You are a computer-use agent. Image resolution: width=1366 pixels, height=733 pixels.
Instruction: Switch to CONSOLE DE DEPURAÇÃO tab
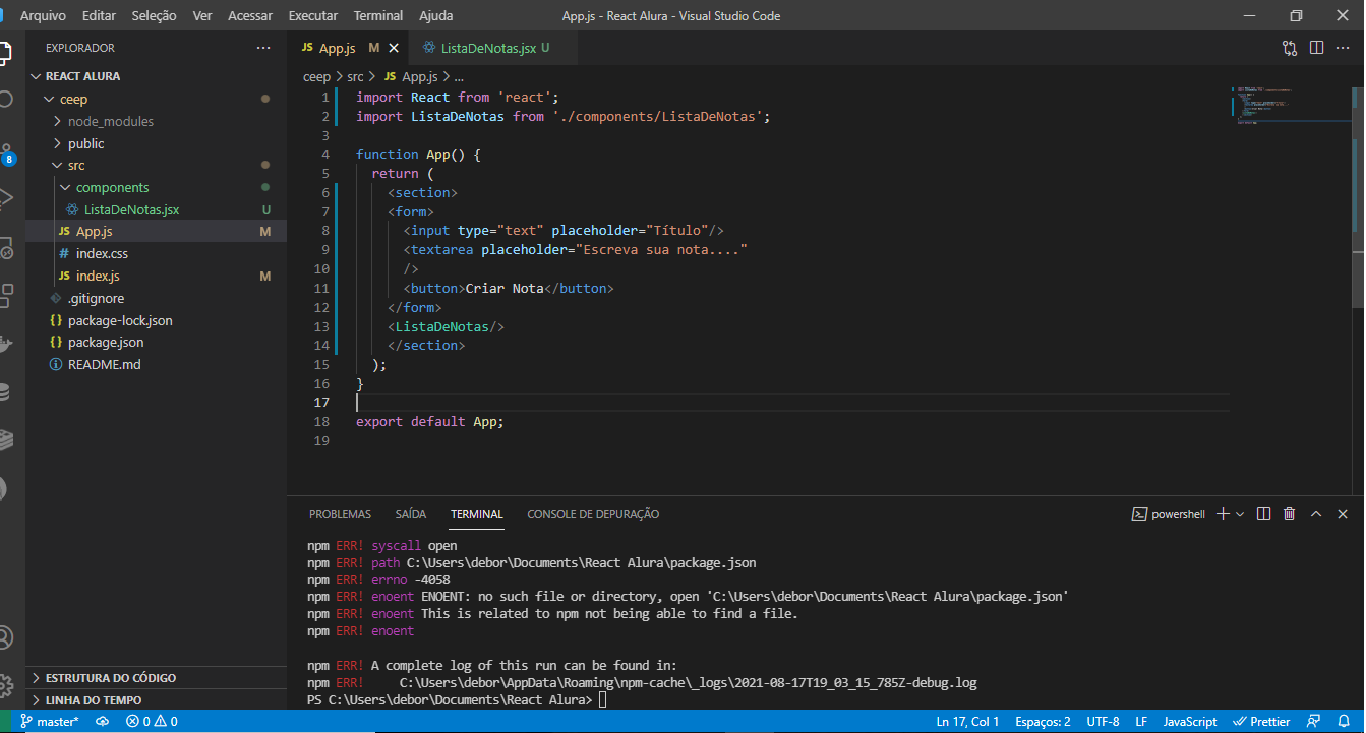(593, 514)
